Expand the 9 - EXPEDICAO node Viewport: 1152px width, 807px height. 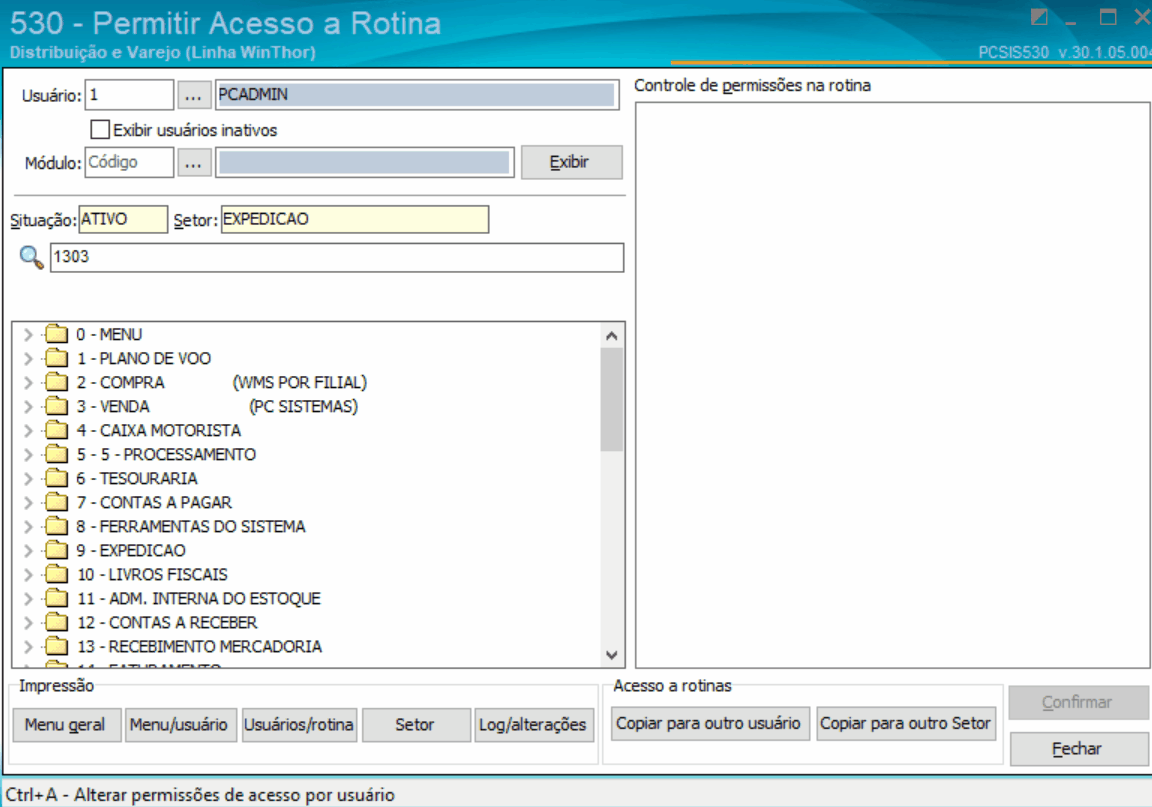click(28, 550)
